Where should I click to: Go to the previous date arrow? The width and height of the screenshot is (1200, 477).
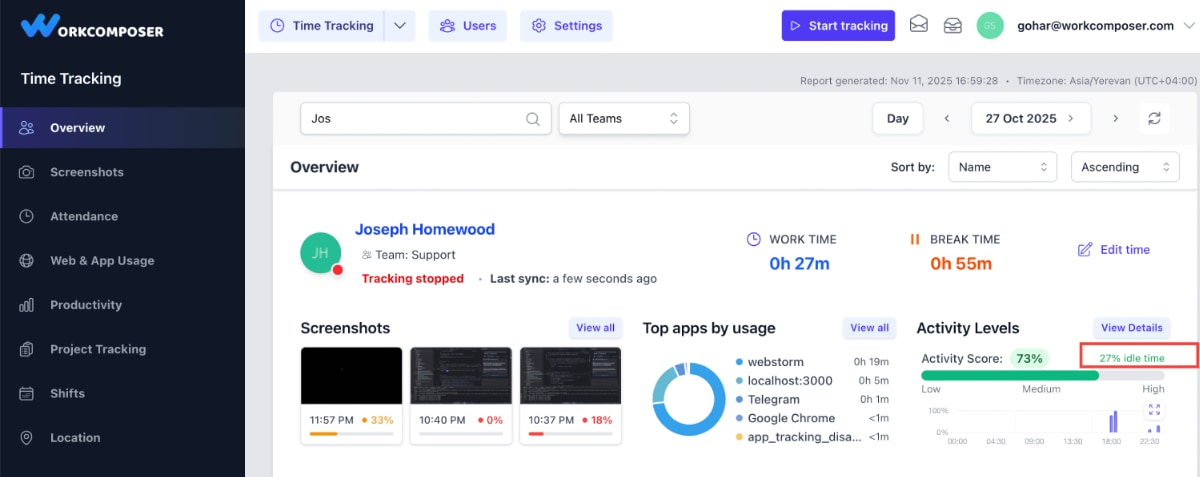tap(947, 118)
